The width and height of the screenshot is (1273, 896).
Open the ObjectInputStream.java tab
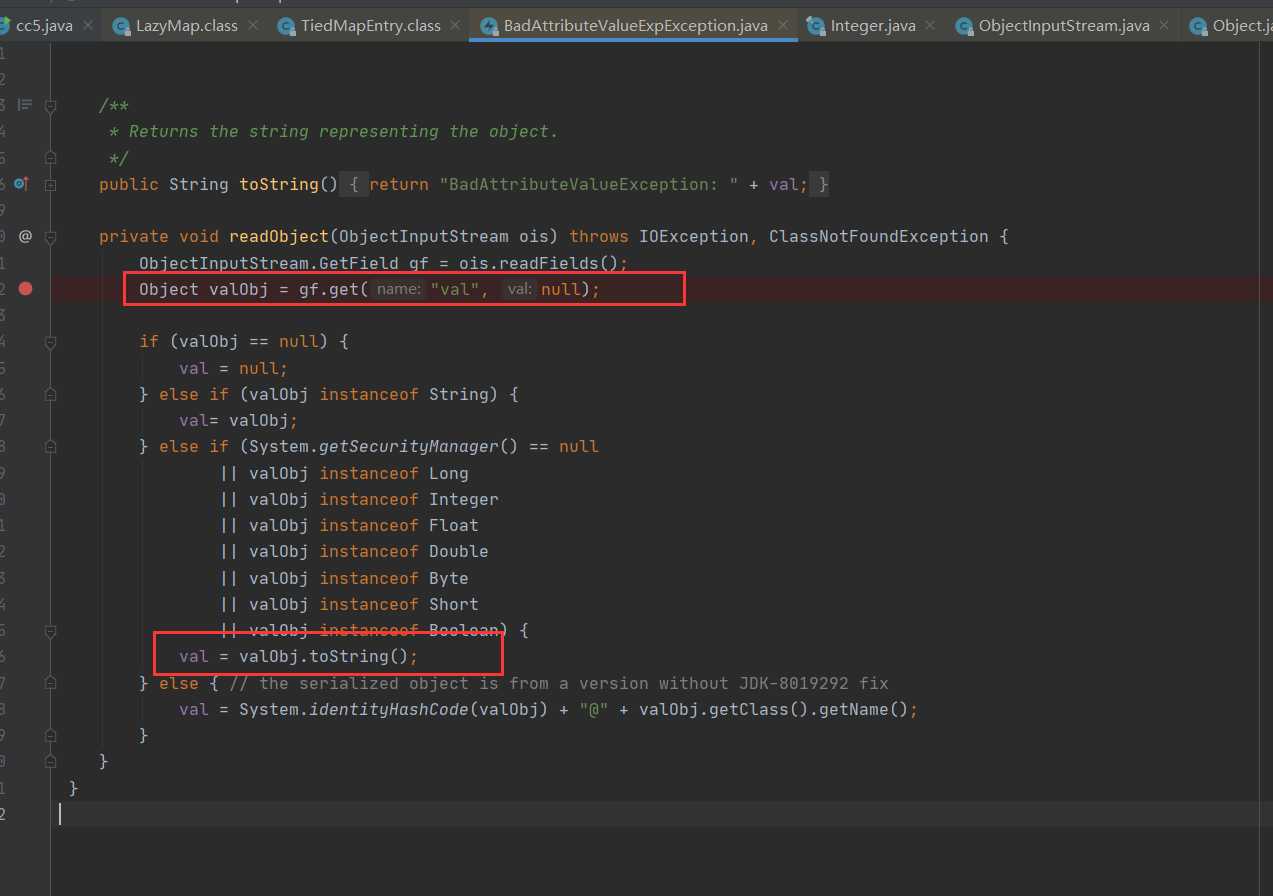point(1063,26)
